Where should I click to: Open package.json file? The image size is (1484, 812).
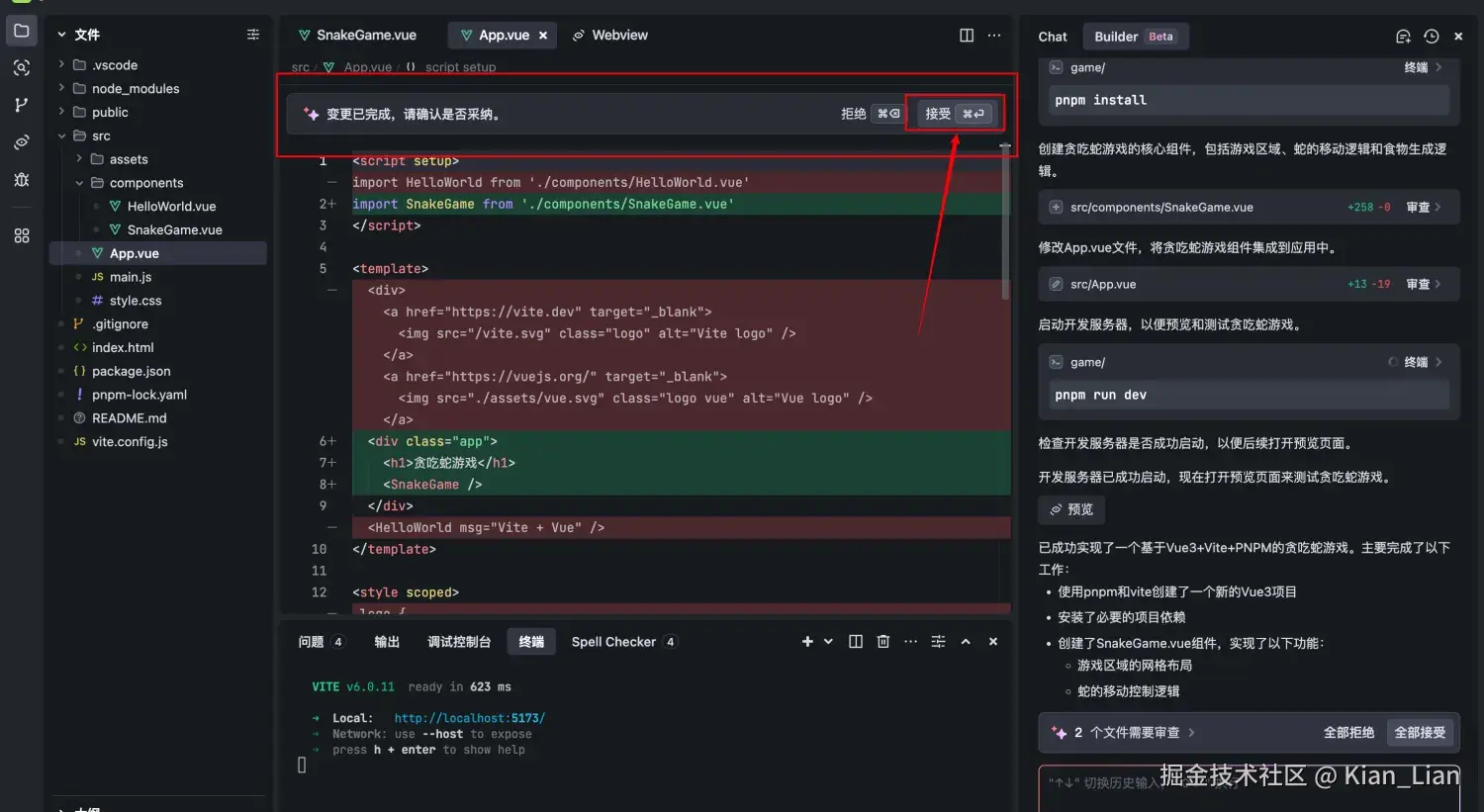pos(131,371)
